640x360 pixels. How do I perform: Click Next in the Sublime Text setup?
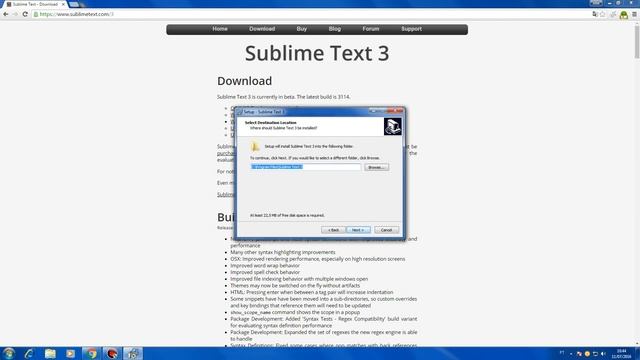(x=358, y=230)
